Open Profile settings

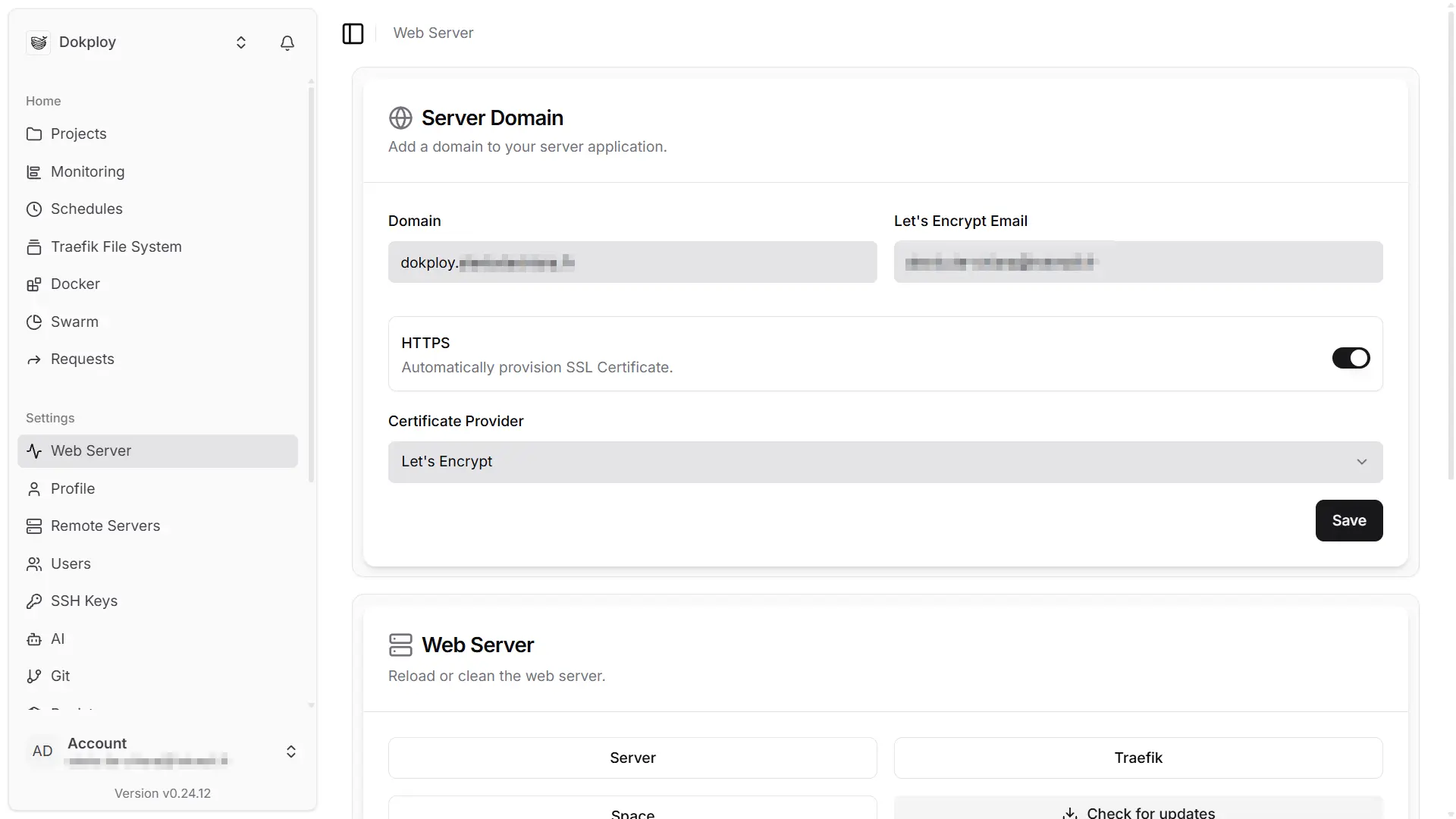158,489
